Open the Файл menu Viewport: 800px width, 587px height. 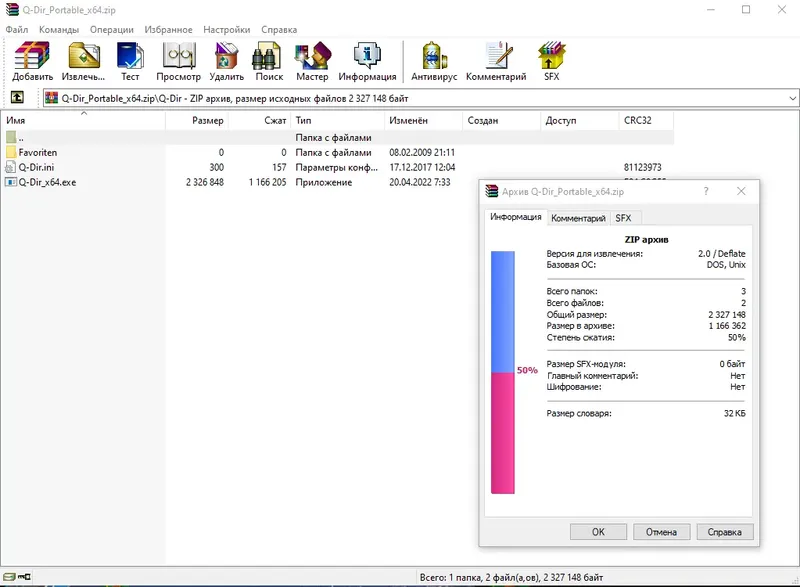(17, 30)
